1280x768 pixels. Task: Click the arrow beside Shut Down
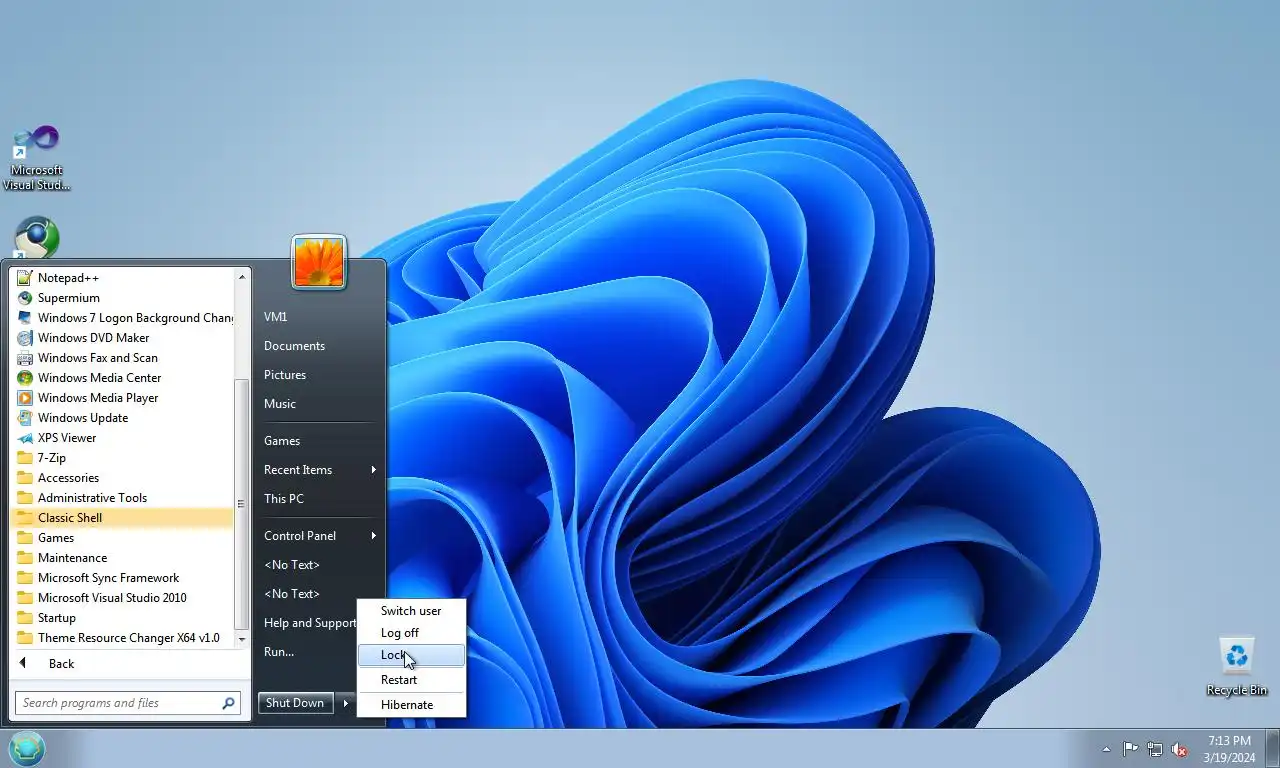(x=345, y=703)
